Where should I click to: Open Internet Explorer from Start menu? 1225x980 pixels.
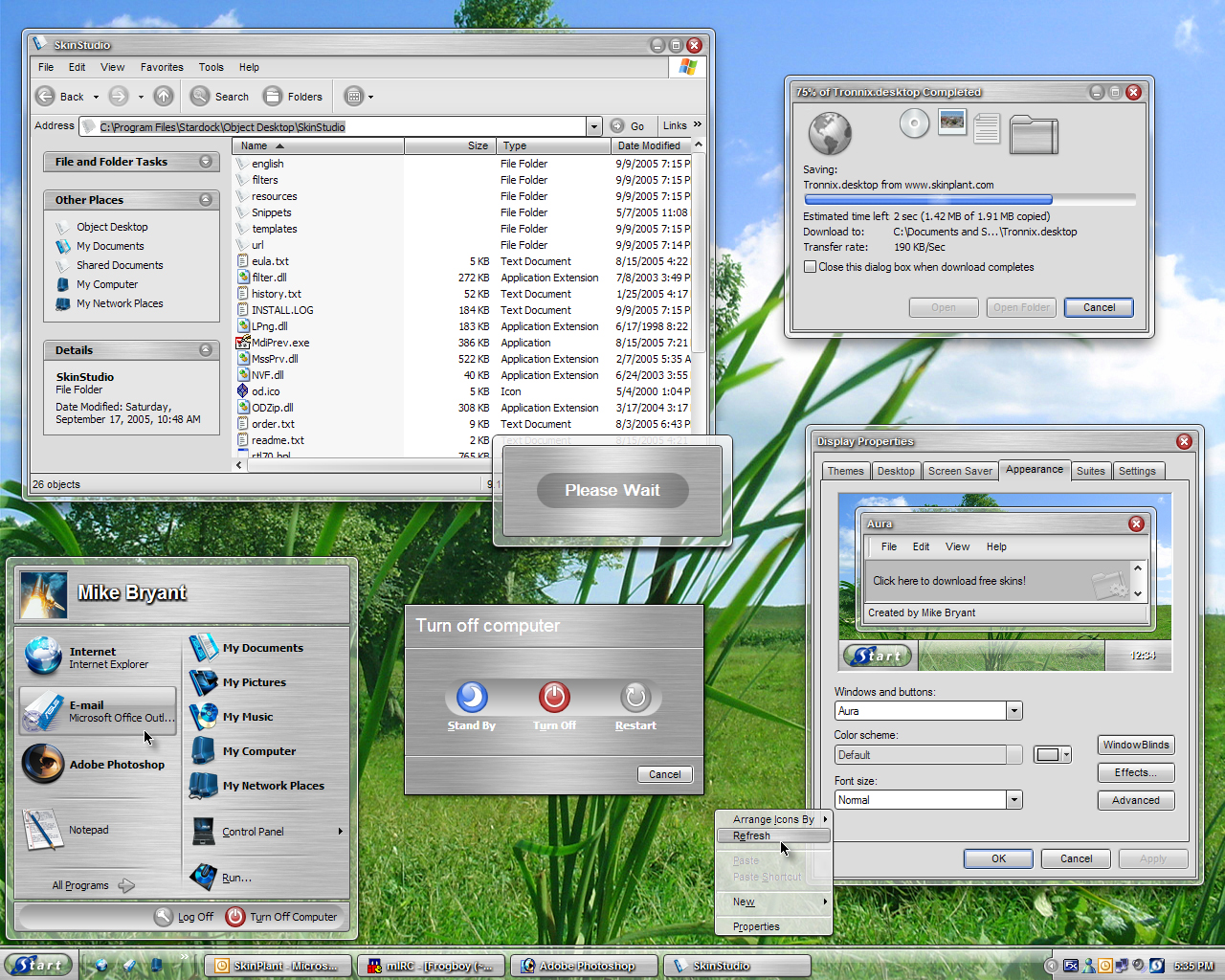coord(99,657)
